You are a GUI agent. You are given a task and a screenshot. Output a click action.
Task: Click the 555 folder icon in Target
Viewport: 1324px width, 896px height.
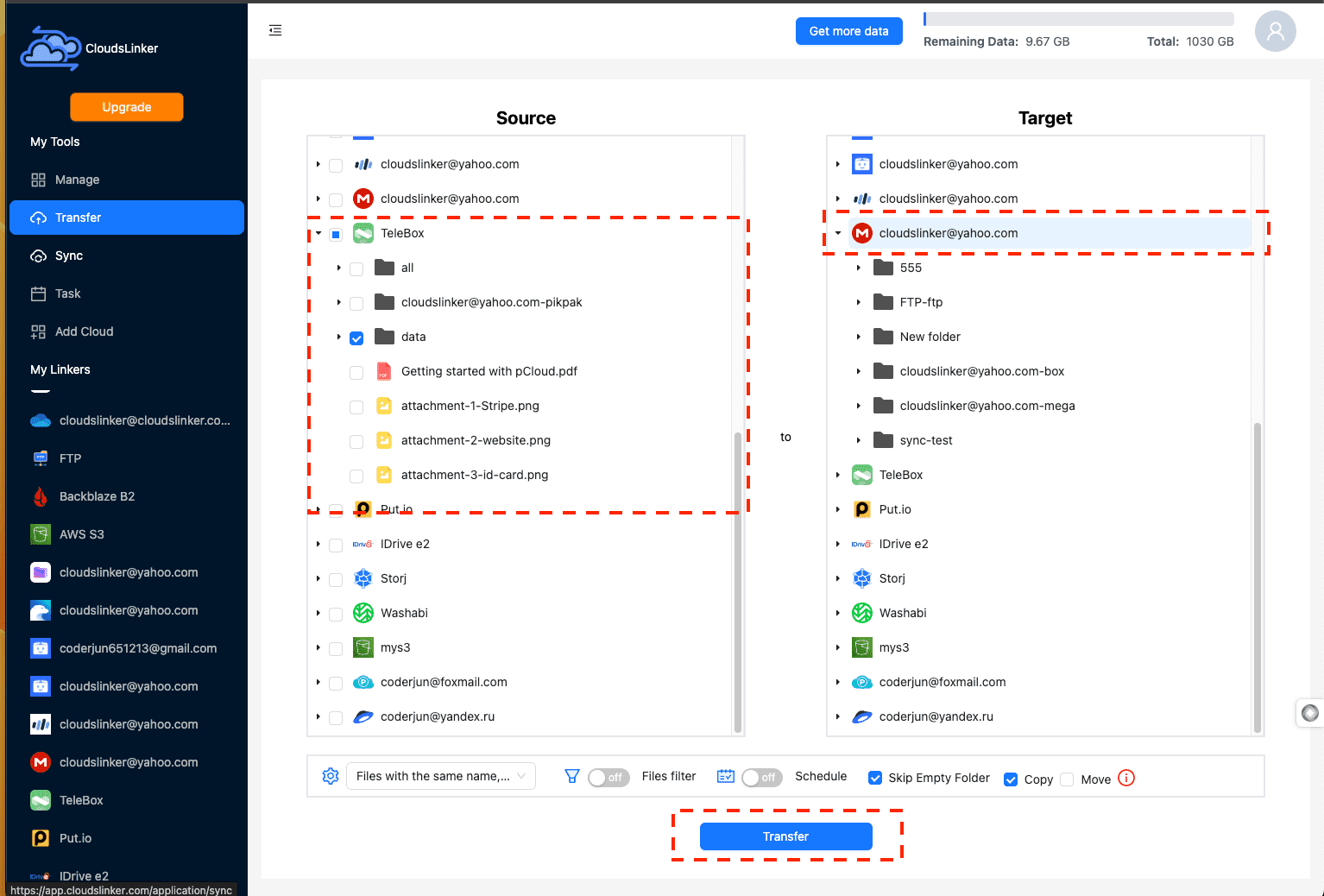pyautogui.click(x=883, y=268)
